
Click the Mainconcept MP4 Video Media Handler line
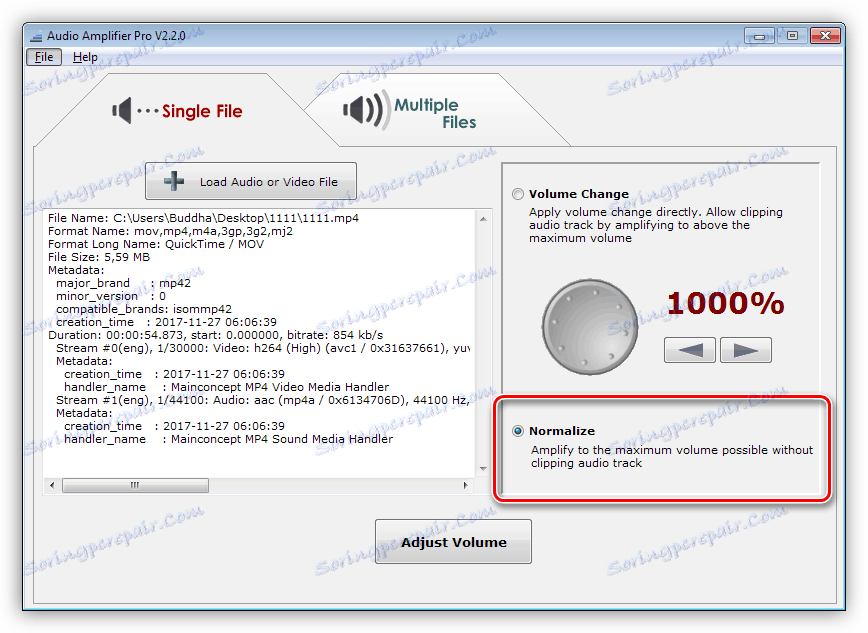(226, 387)
